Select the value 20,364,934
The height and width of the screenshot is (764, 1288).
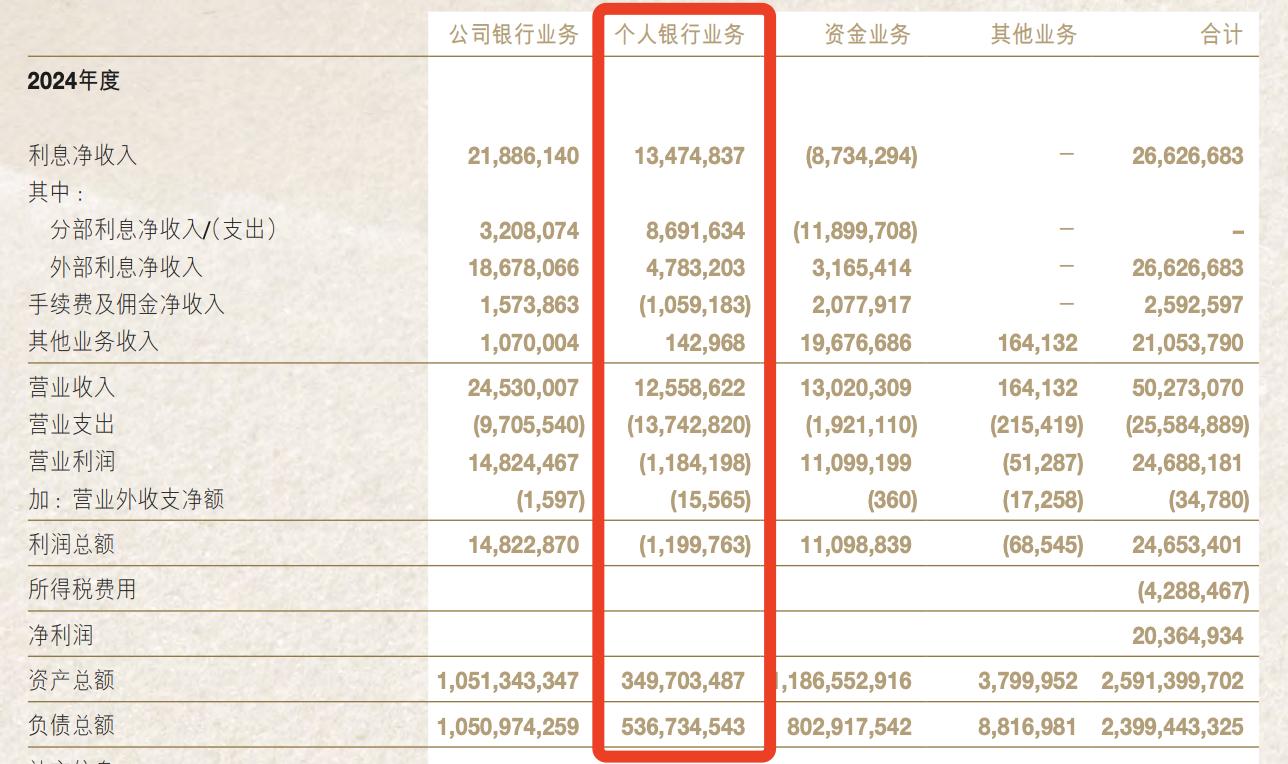coord(1188,636)
